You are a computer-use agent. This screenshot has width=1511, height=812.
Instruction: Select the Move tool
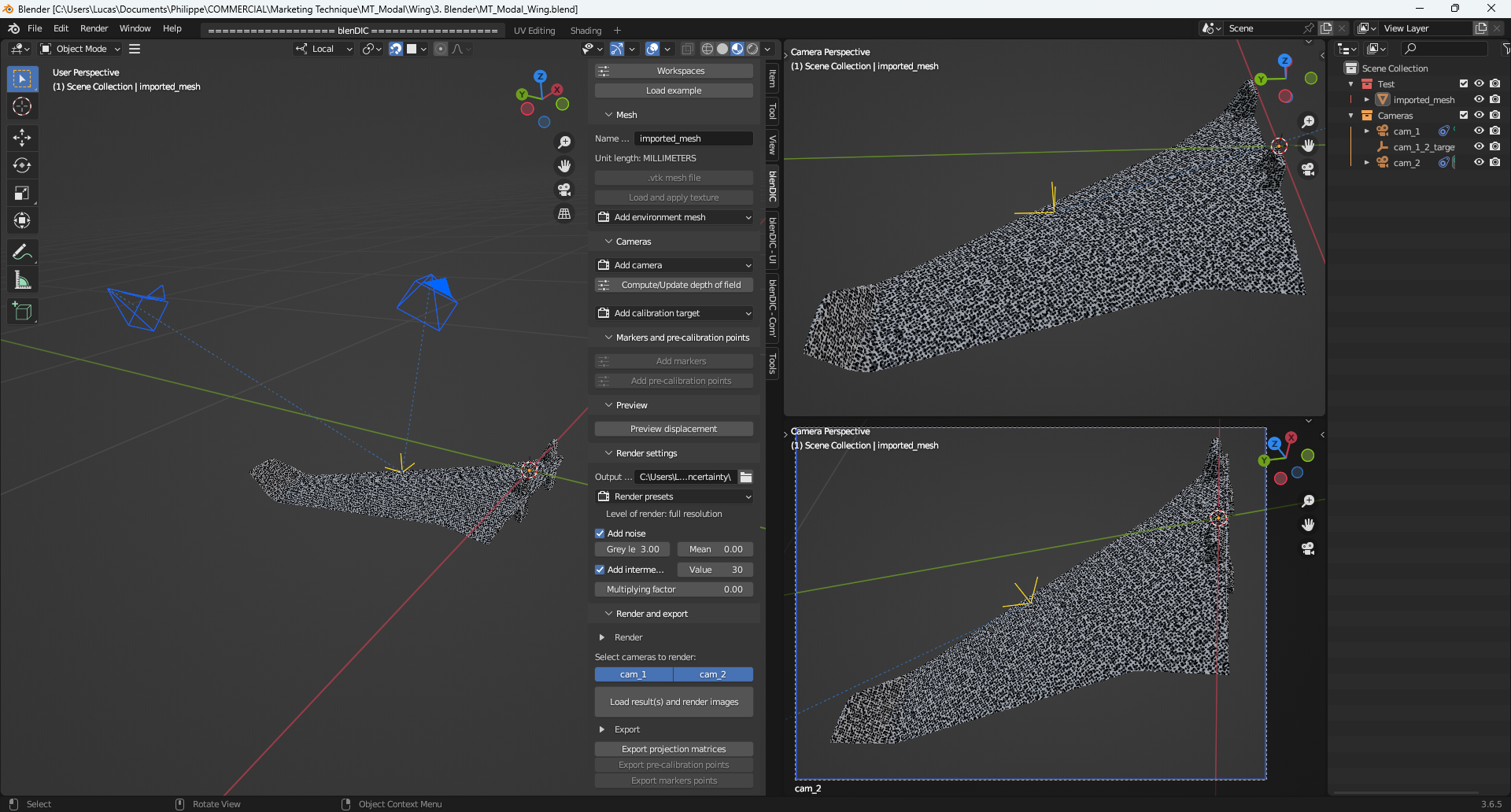[x=22, y=138]
